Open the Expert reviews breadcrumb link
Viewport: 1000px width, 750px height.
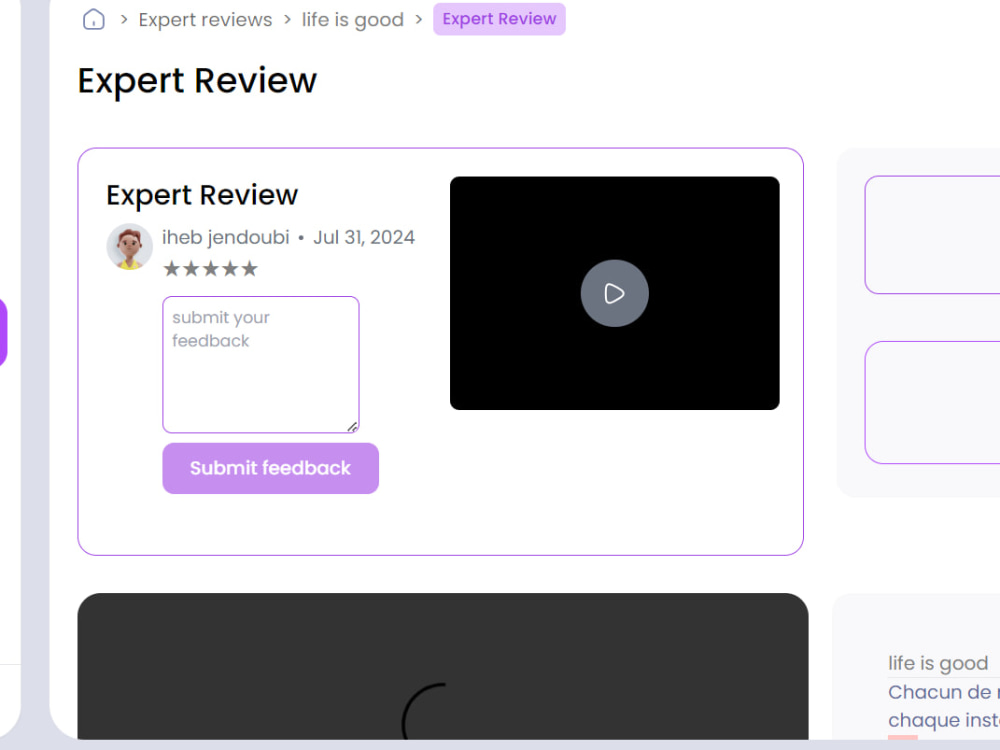point(205,20)
